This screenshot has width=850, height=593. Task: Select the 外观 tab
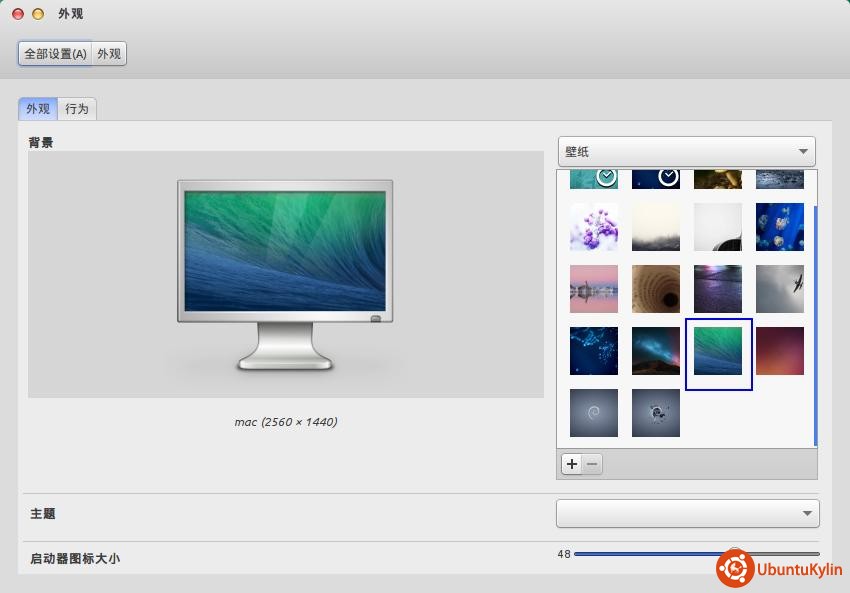[38, 109]
